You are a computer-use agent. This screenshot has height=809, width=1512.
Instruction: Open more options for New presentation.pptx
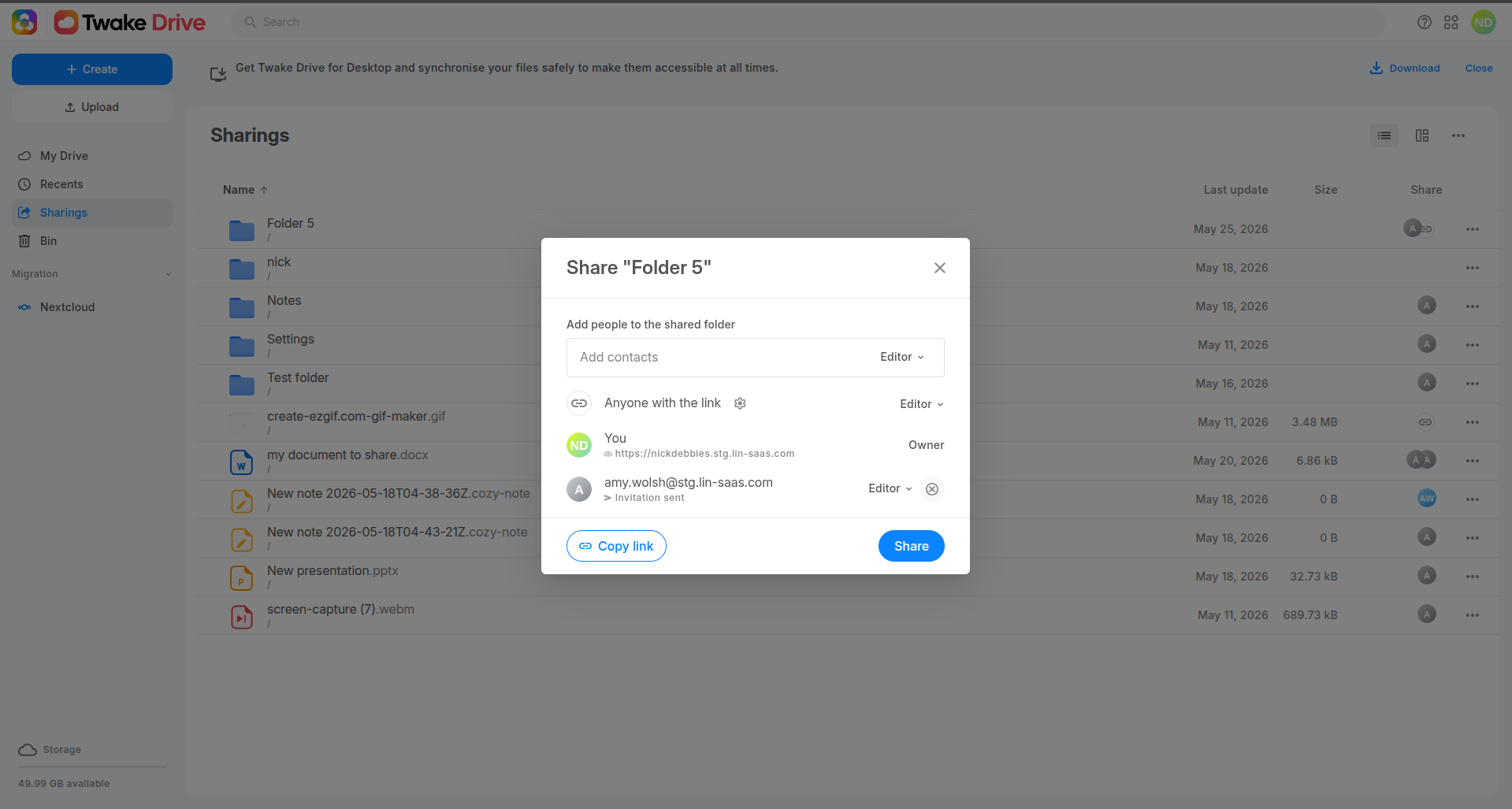click(x=1473, y=577)
